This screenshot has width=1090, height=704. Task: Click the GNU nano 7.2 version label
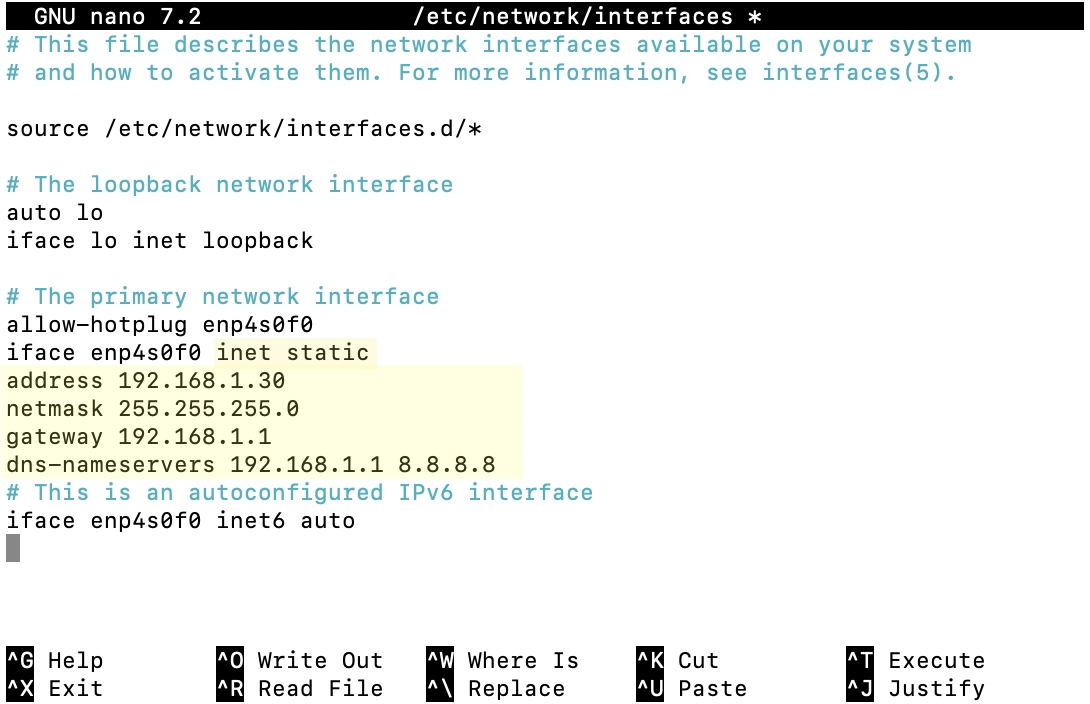point(117,16)
